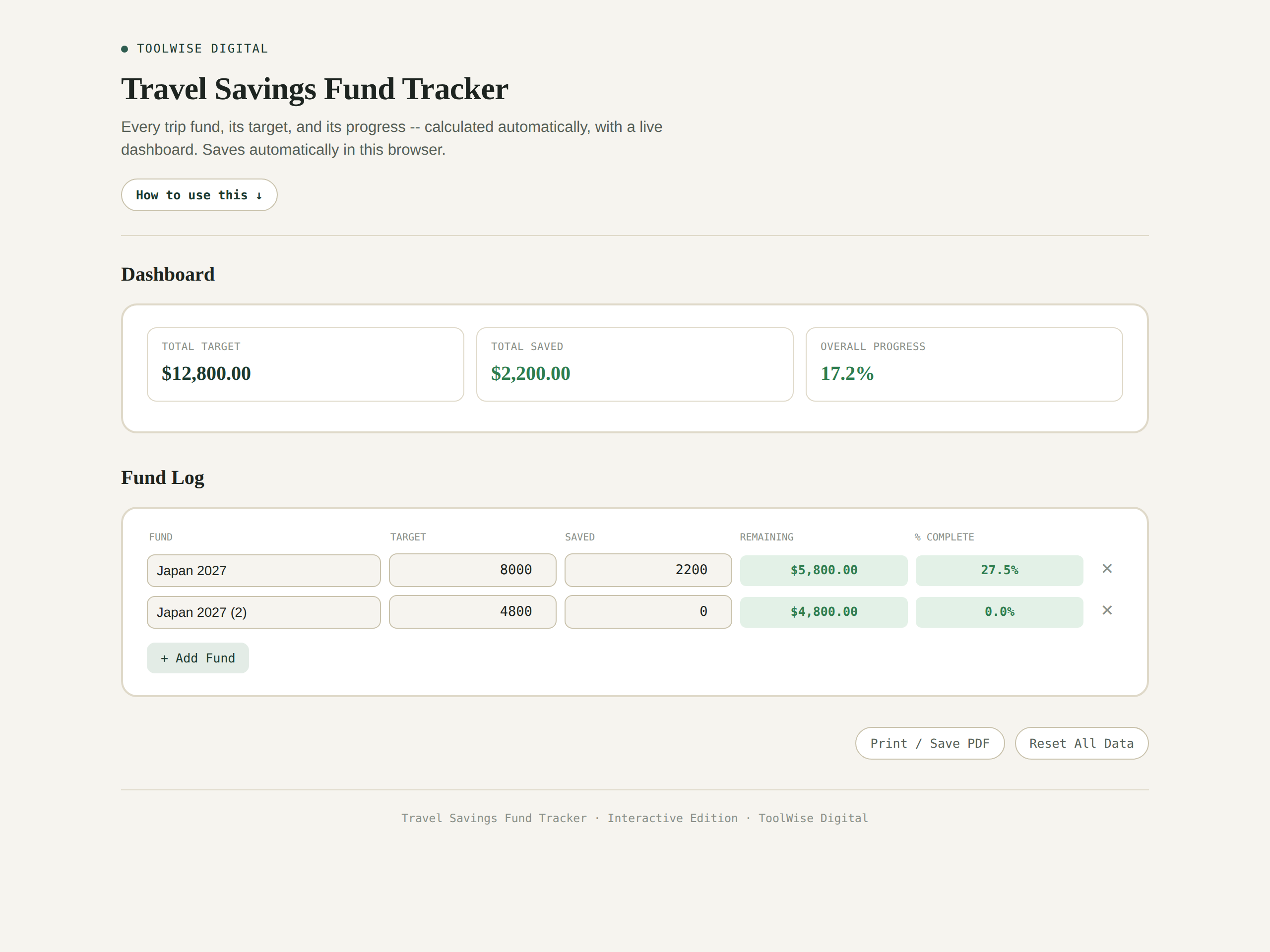Edit the Japan 2027 (2) fund name field

[x=263, y=612]
